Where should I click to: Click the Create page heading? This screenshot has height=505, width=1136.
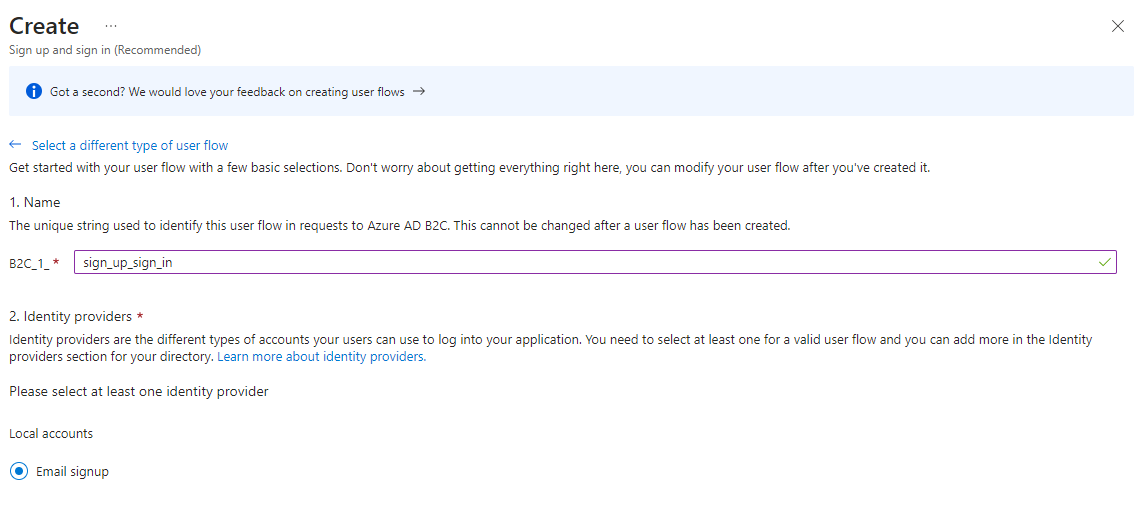pyautogui.click(x=44, y=25)
